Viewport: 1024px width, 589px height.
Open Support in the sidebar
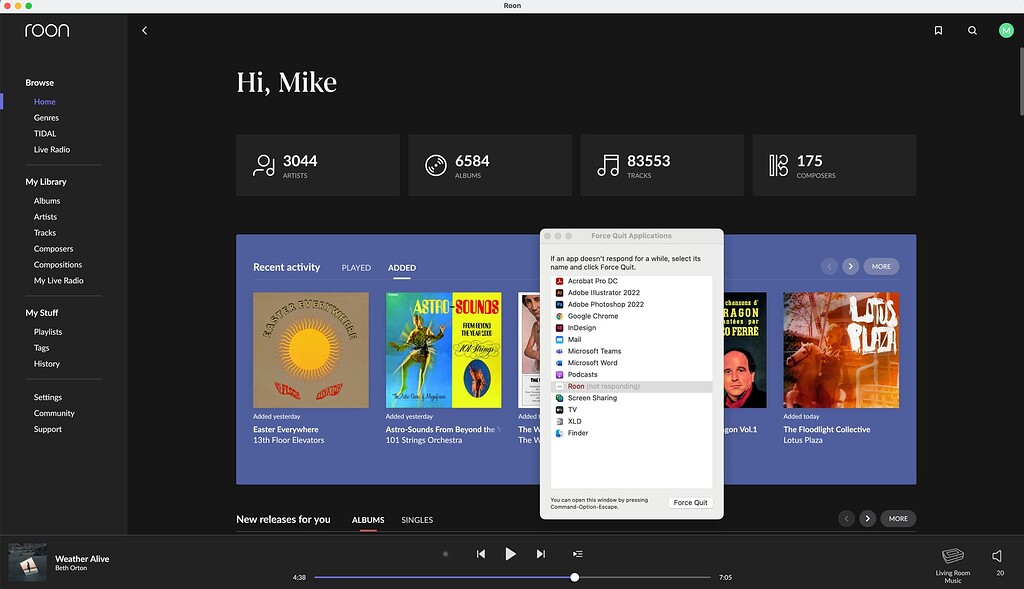(48, 429)
